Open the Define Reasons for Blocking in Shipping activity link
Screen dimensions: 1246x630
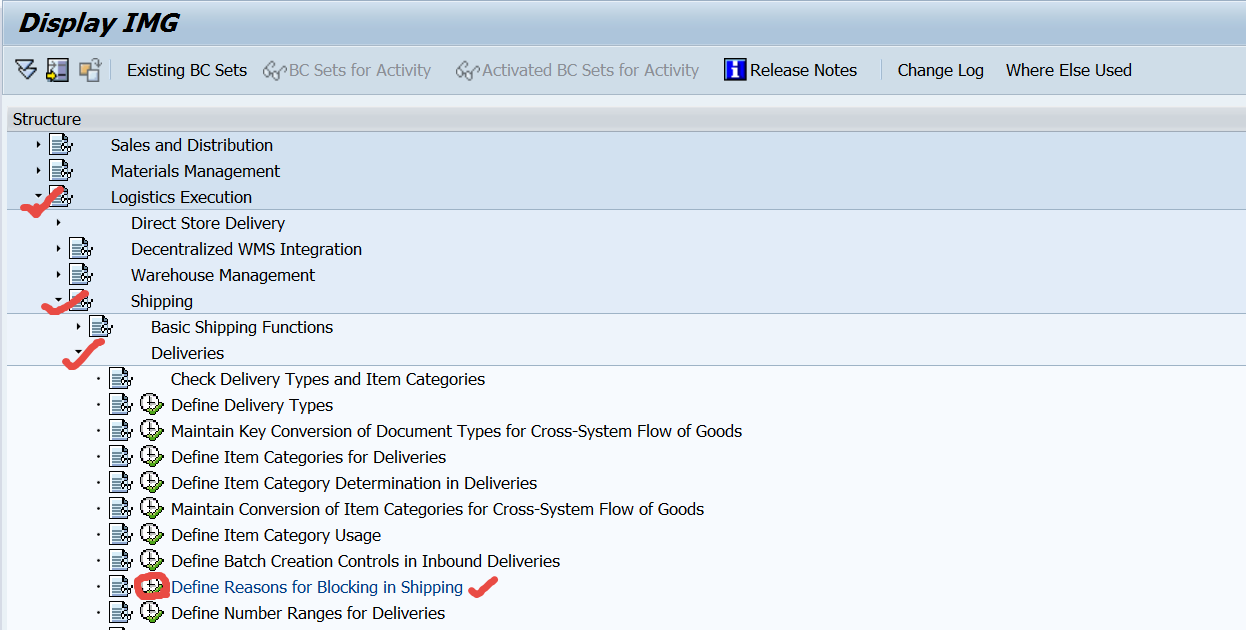316,586
